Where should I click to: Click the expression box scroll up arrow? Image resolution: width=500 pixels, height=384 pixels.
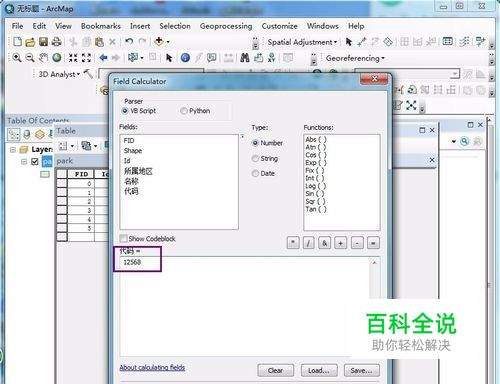coord(374,263)
